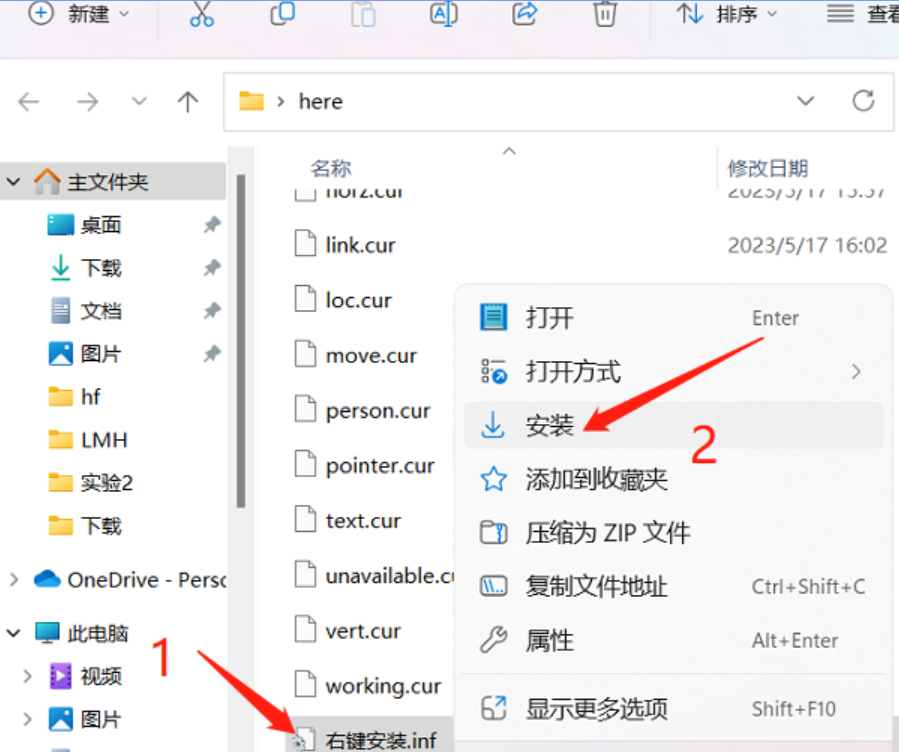Go up one folder with Up arrow

(187, 101)
